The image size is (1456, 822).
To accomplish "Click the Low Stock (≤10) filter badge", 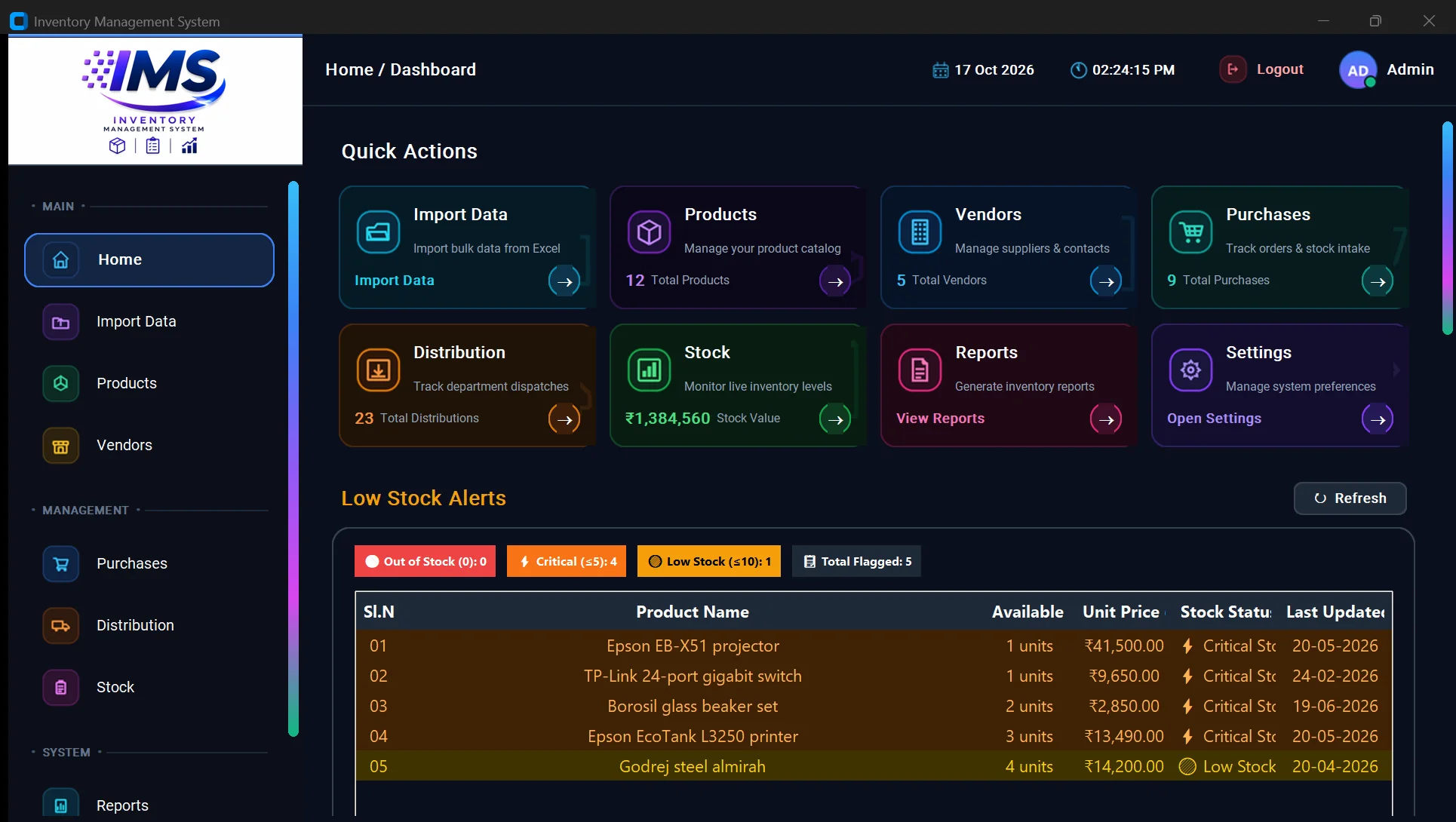I will click(x=709, y=561).
